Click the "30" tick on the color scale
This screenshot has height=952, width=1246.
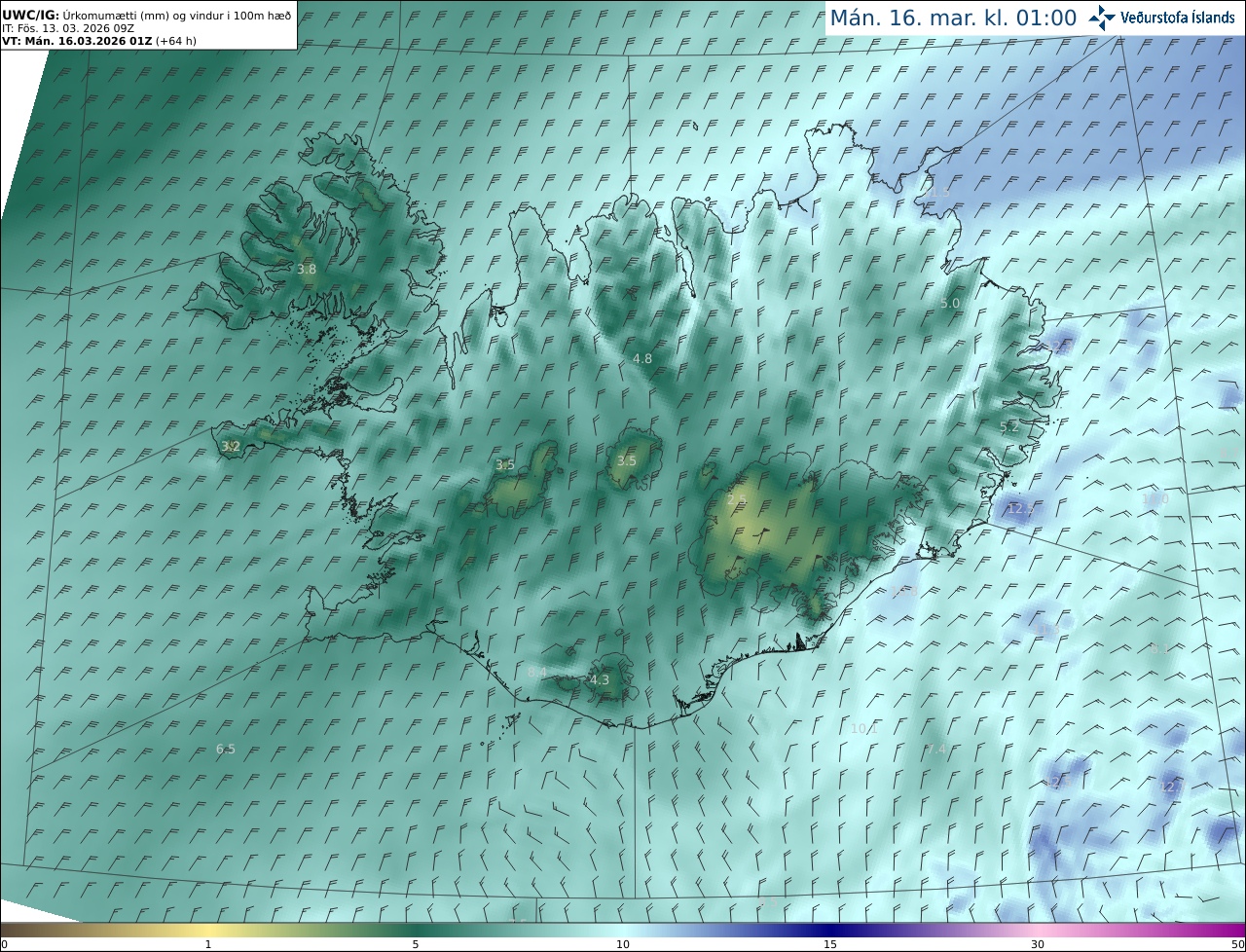pyautogui.click(x=1038, y=944)
